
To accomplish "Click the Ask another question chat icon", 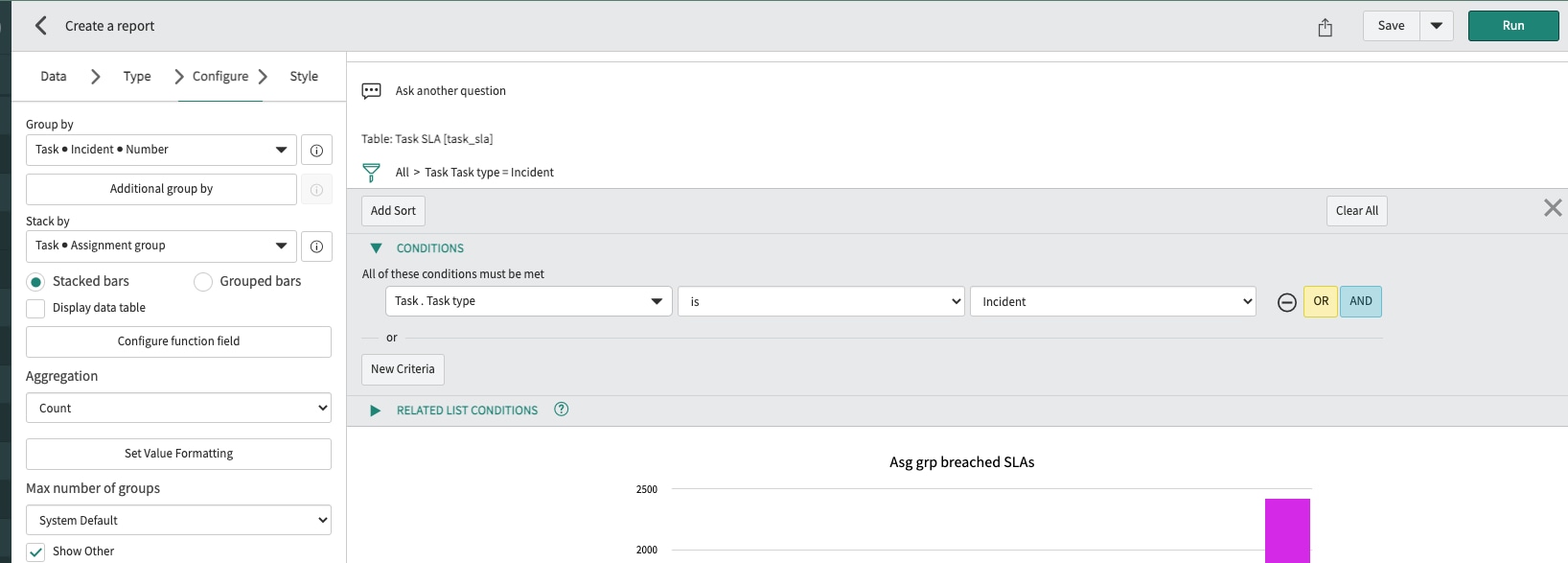I will point(371,91).
